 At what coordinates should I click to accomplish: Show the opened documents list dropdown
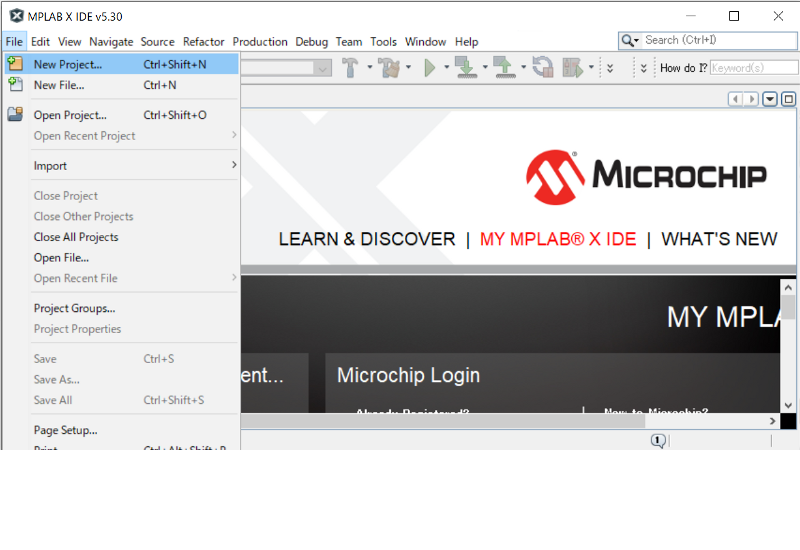(x=770, y=99)
